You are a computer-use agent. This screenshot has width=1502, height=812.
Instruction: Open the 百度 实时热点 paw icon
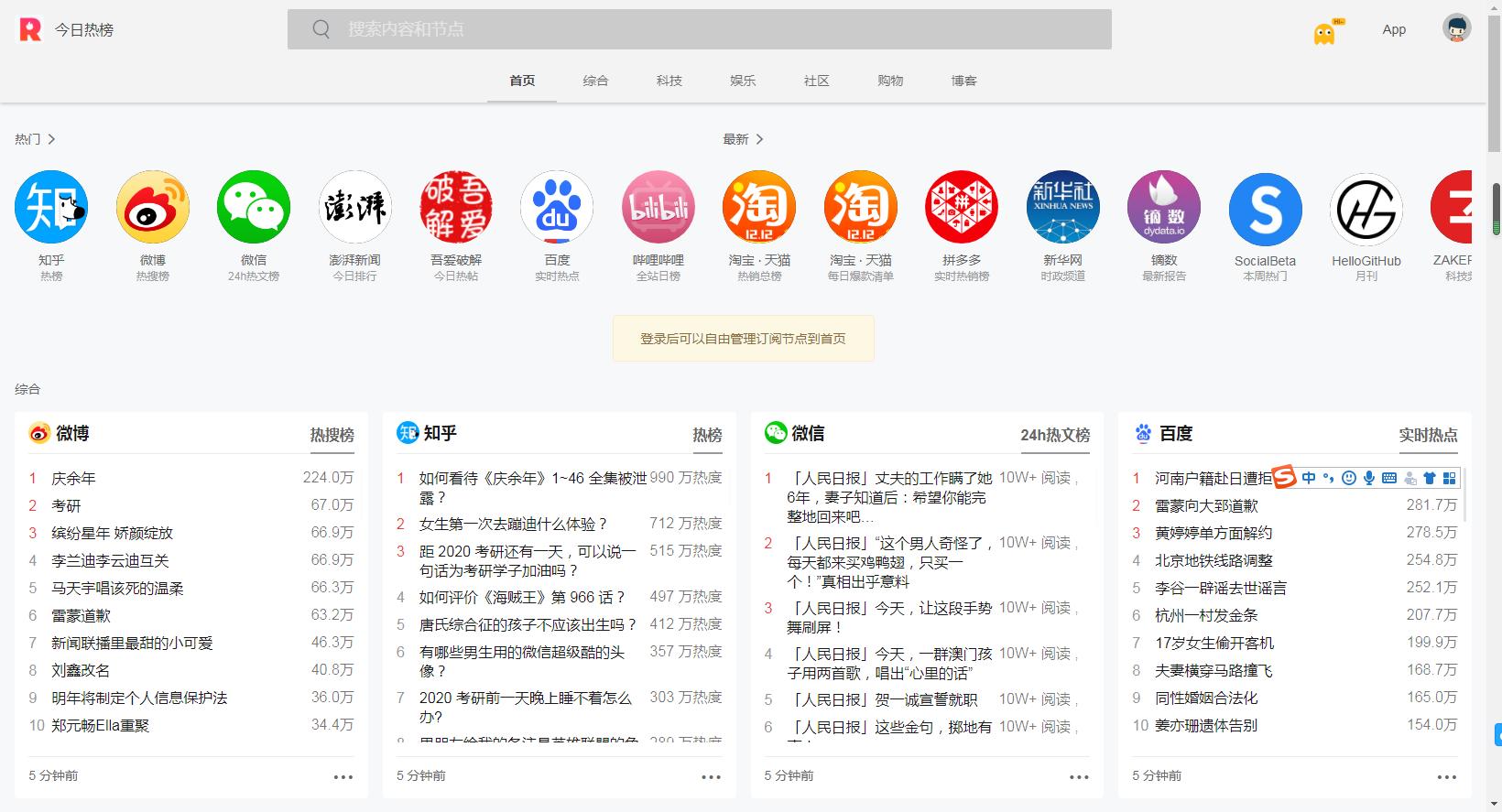(x=557, y=207)
